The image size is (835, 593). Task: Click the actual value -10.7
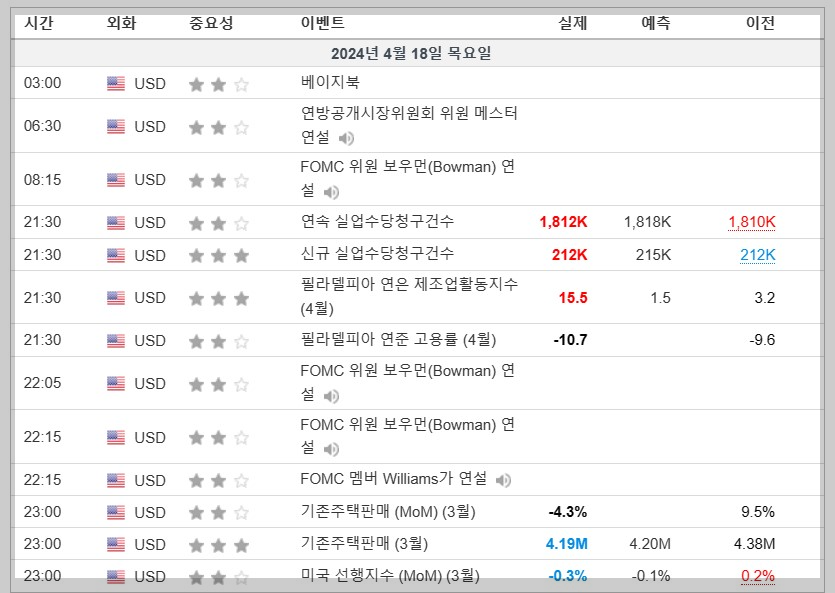coord(570,340)
